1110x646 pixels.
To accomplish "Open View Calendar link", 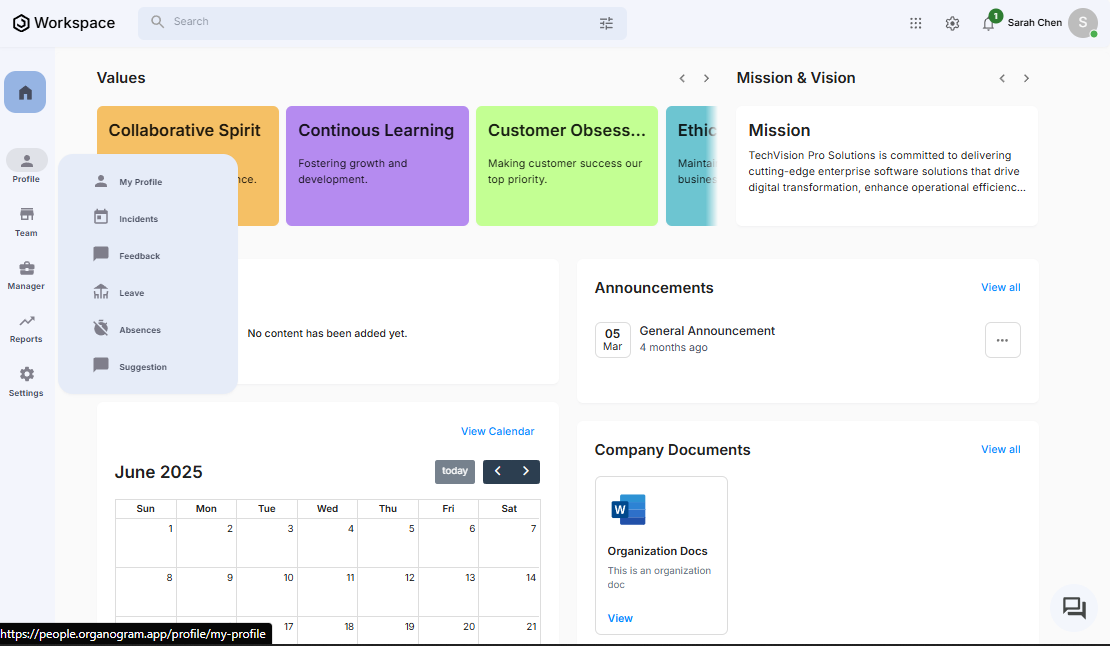I will tap(497, 432).
